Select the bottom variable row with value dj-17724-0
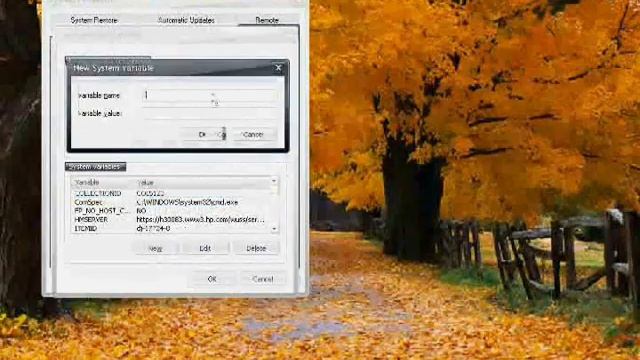 171,229
